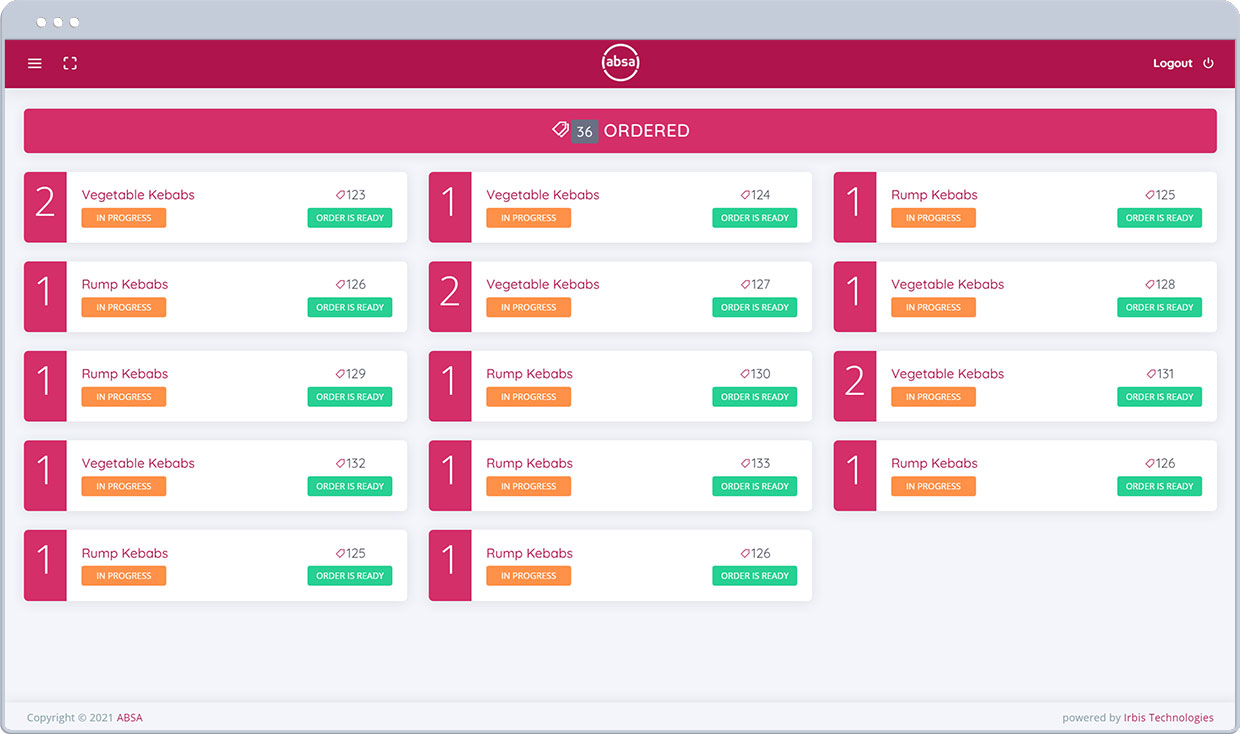
Task: Set order 123 to In Progress
Action: pos(124,218)
